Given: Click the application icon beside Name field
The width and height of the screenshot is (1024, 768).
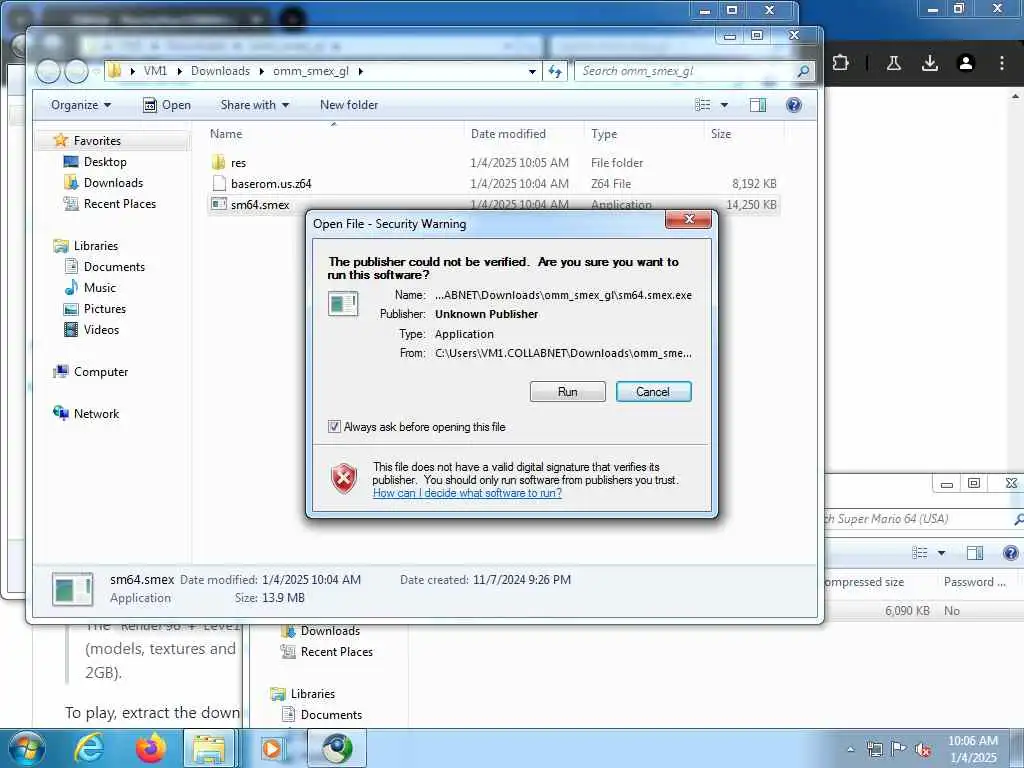Looking at the screenshot, I should click(x=343, y=304).
